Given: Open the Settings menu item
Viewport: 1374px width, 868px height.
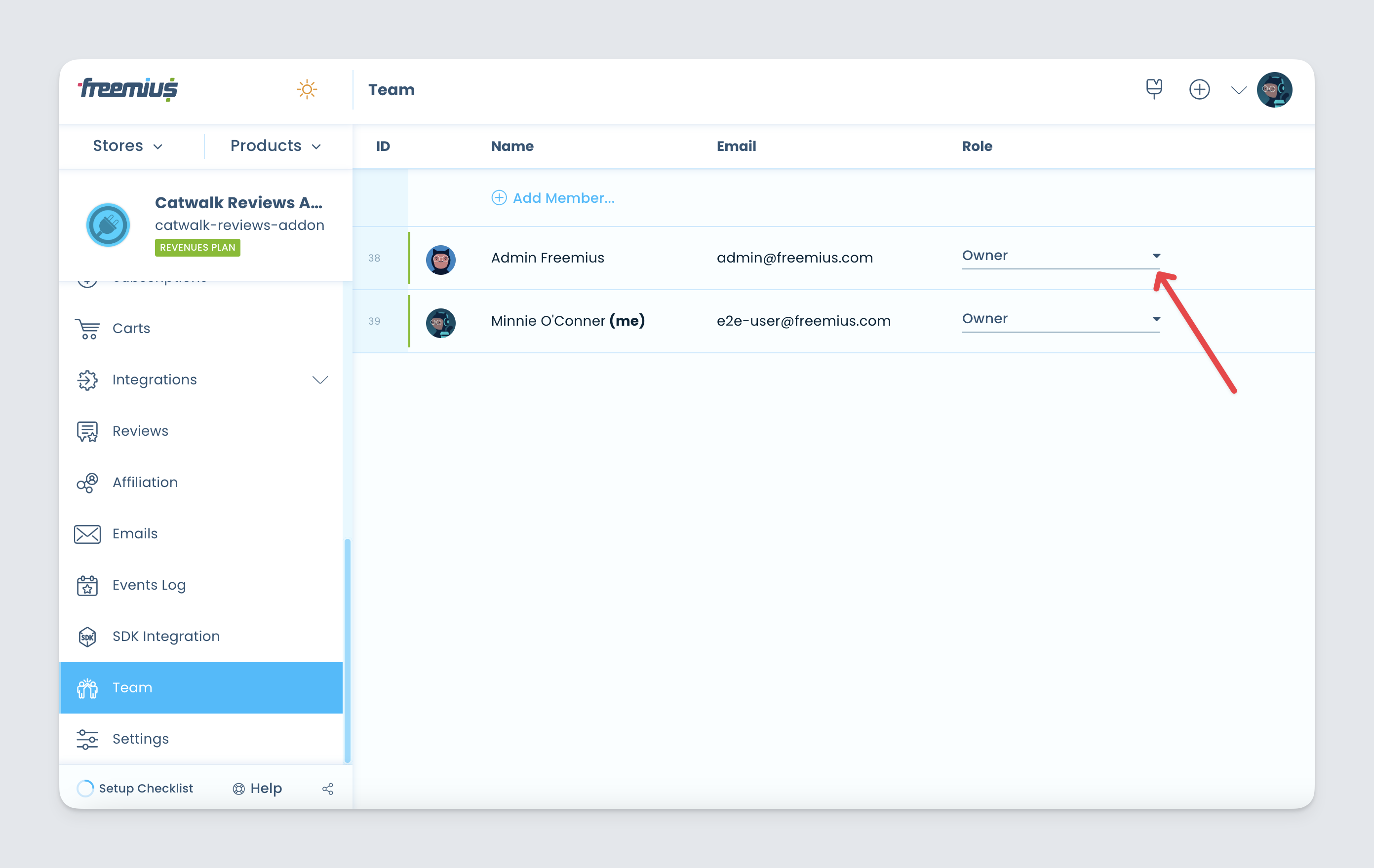Looking at the screenshot, I should pyautogui.click(x=141, y=738).
